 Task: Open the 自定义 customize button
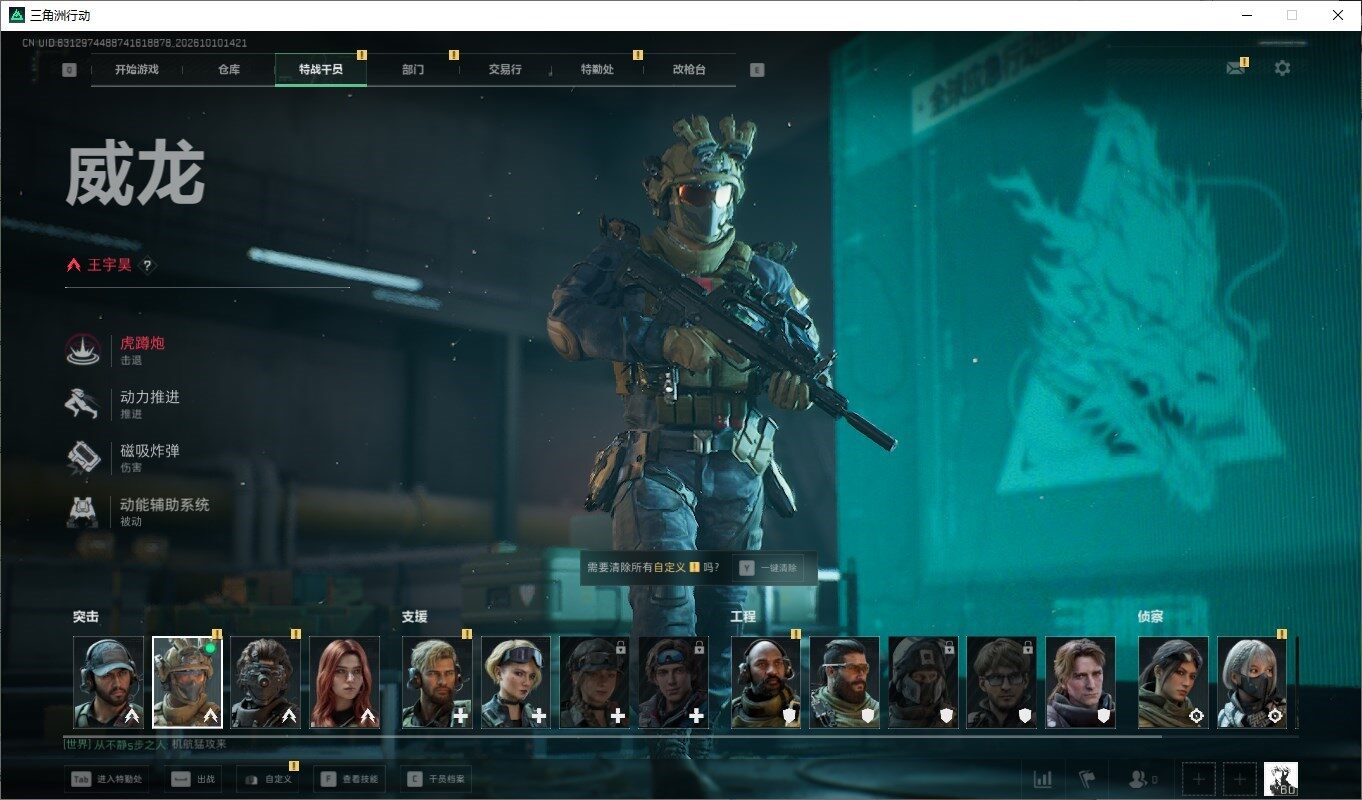tap(268, 779)
